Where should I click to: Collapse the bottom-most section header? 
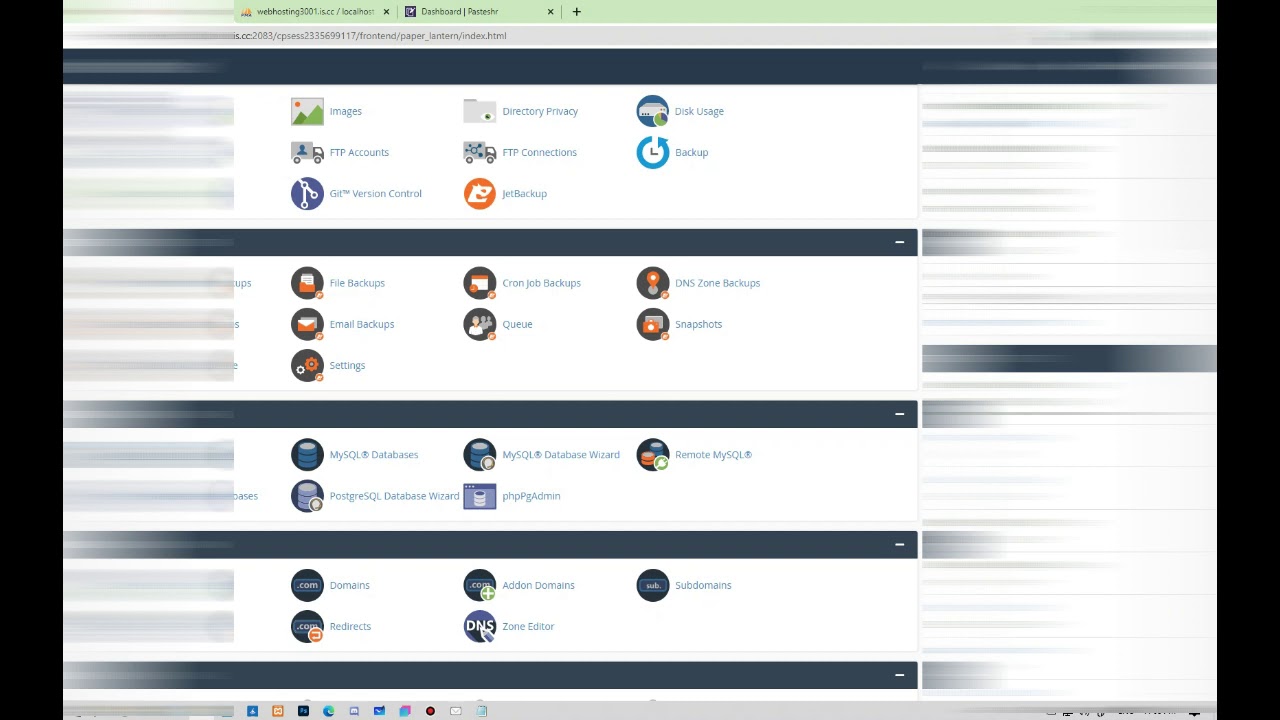(899, 675)
